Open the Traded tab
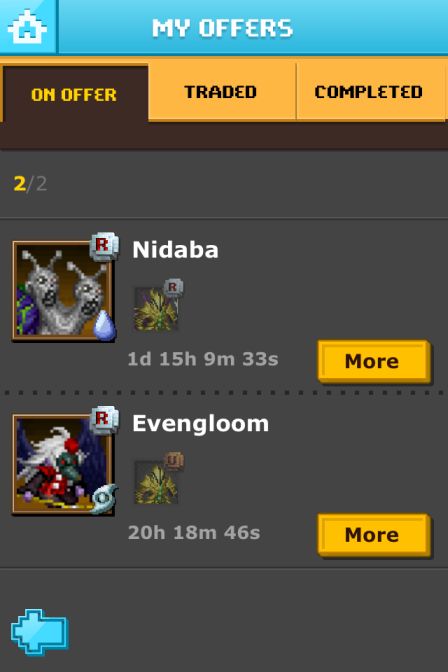Image resolution: width=448 pixels, height=672 pixels. [222, 92]
